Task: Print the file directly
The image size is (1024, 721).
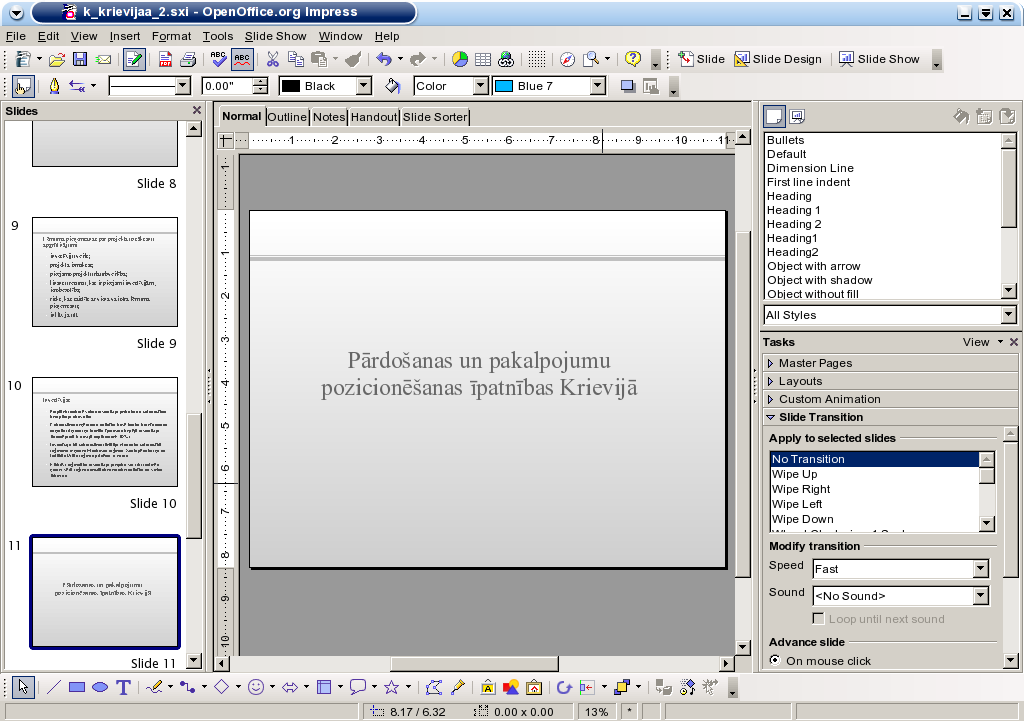Action: 188,59
